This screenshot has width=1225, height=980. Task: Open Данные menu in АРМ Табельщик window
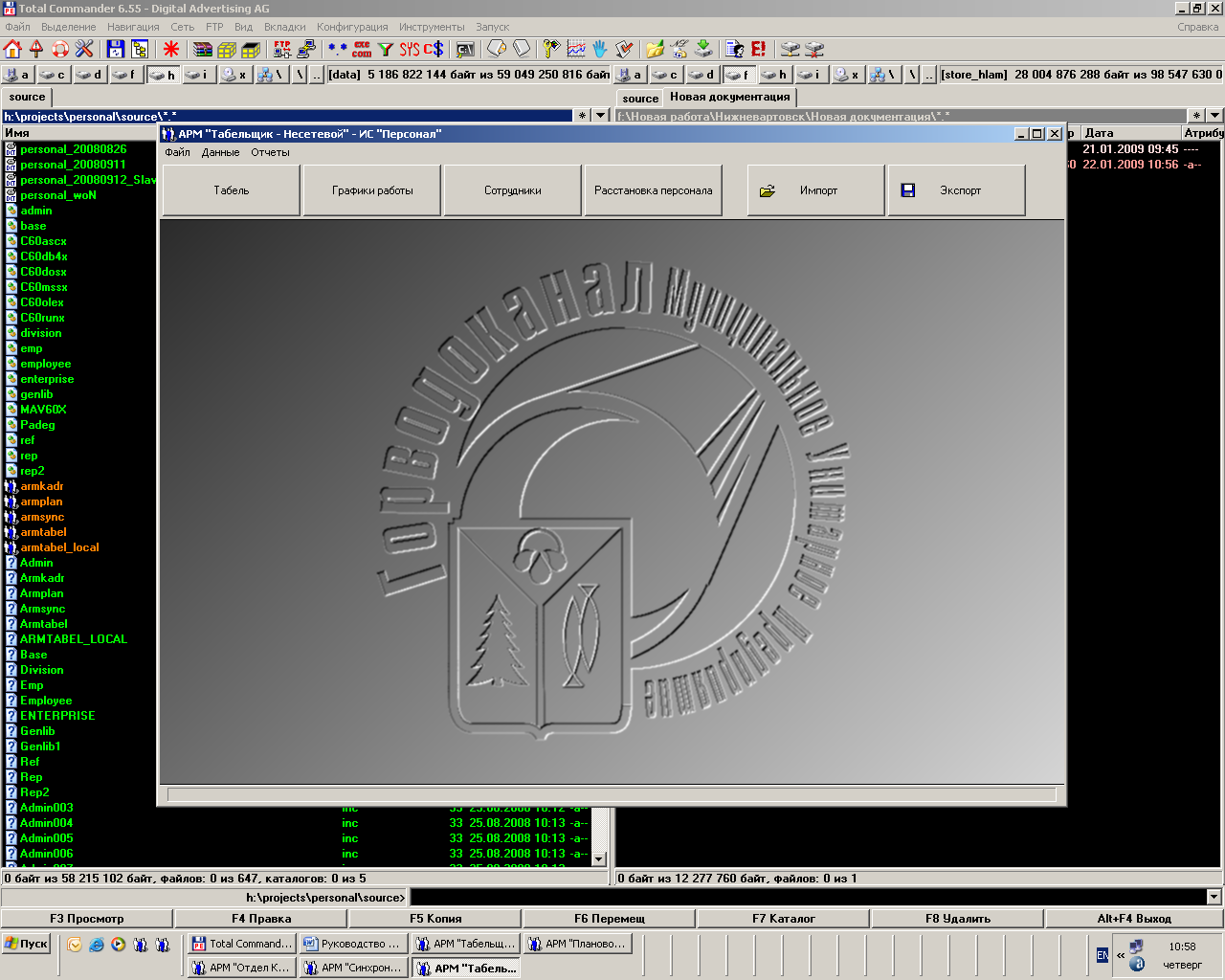[220, 152]
